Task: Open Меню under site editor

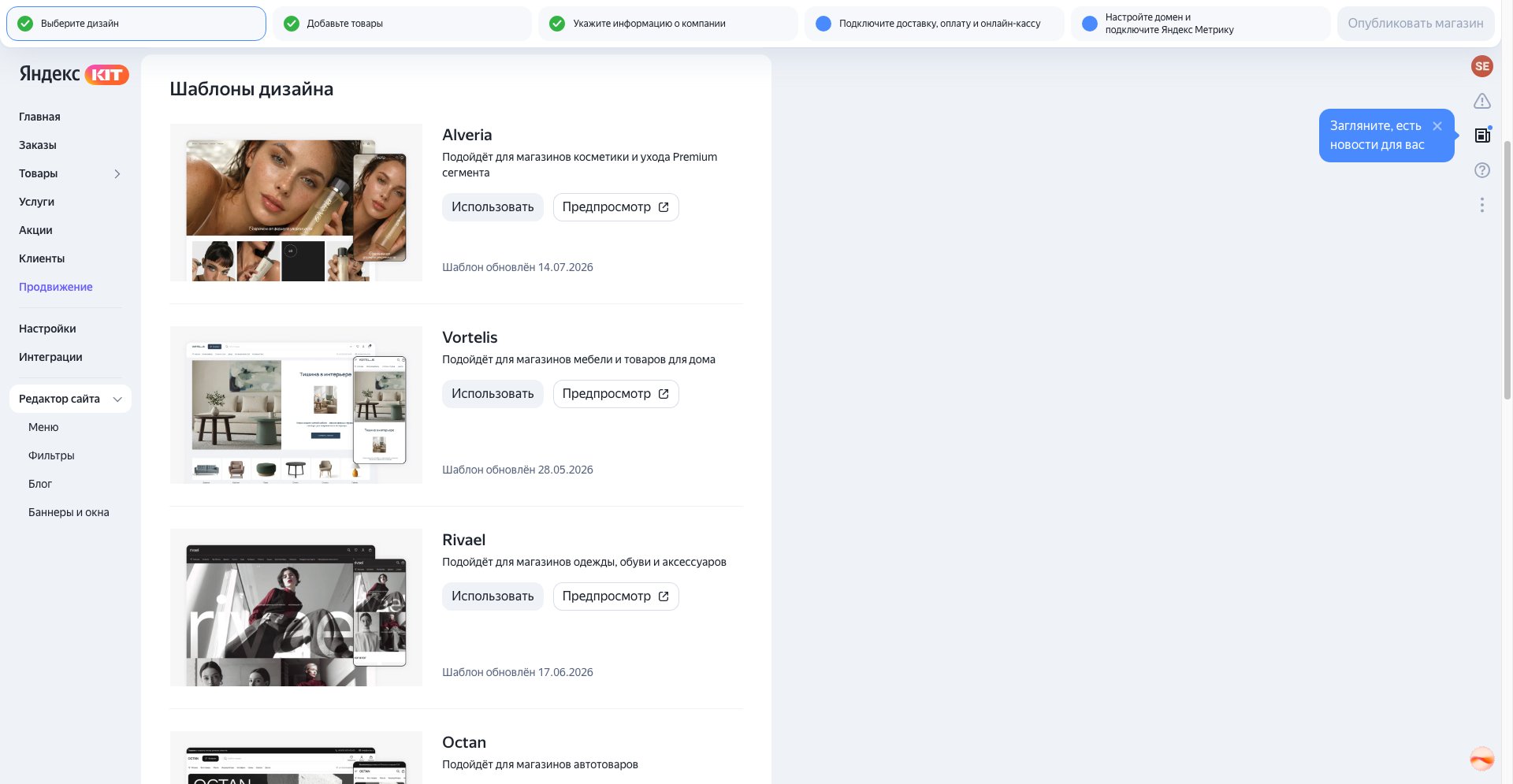Action: 43,427
